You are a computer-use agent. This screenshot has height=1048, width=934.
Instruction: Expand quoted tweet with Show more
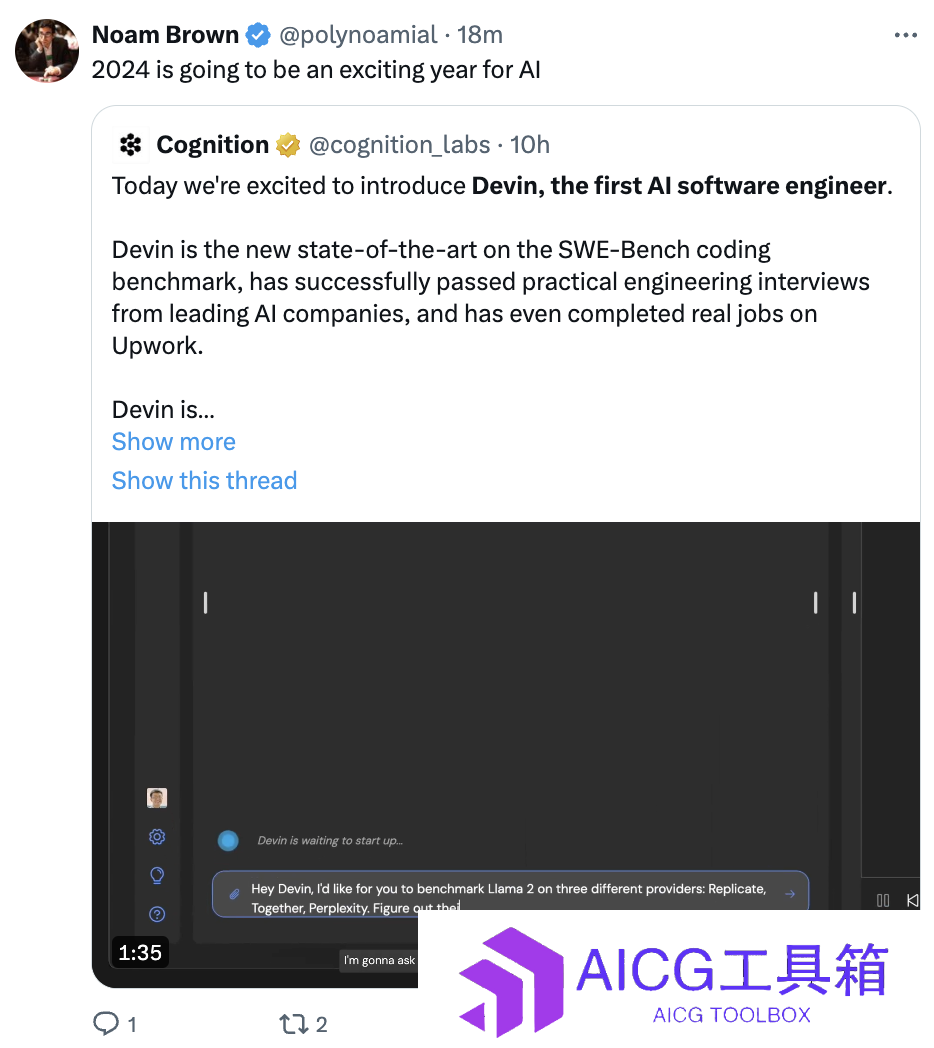tap(174, 442)
